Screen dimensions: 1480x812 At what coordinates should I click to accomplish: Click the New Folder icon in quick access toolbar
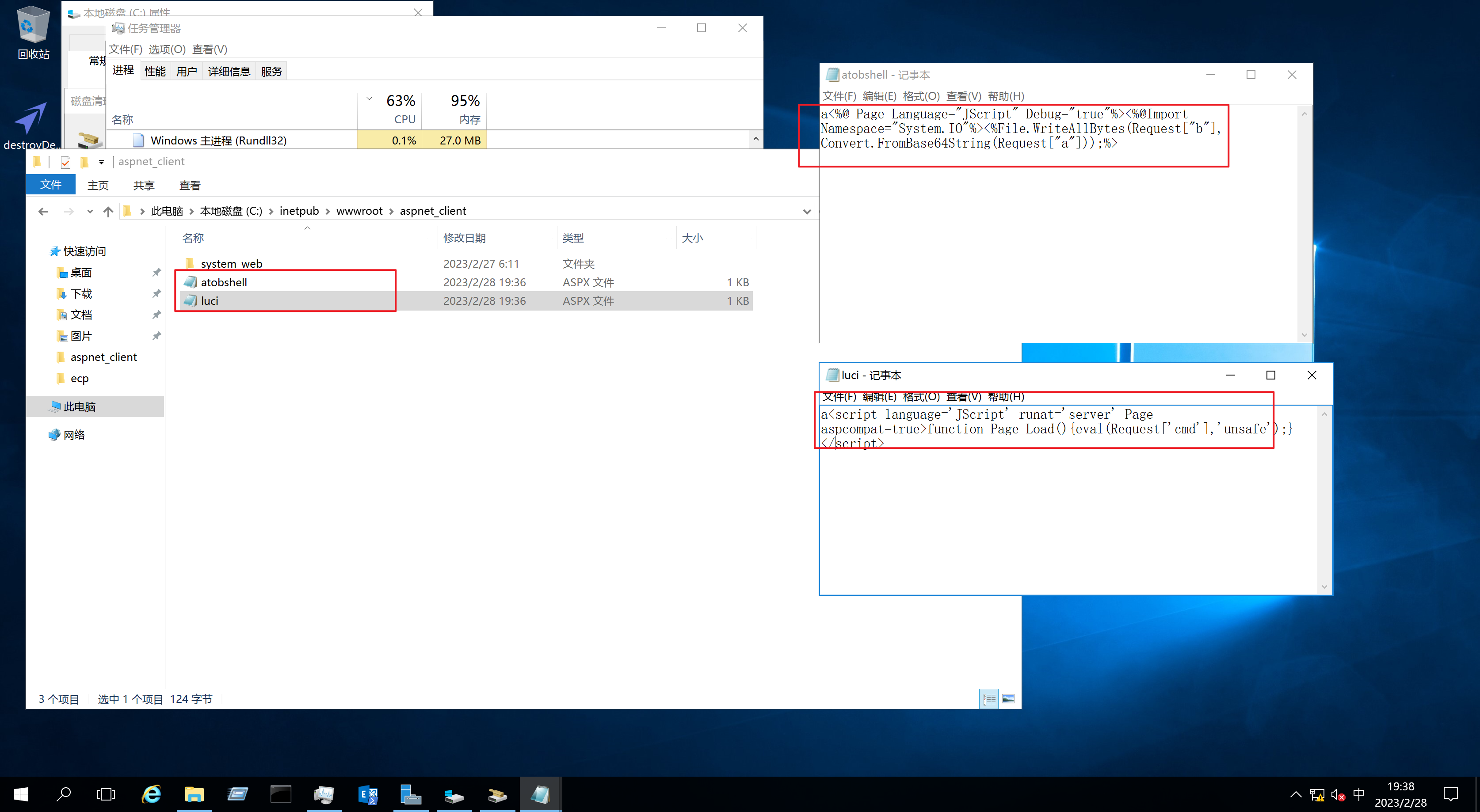(84, 162)
